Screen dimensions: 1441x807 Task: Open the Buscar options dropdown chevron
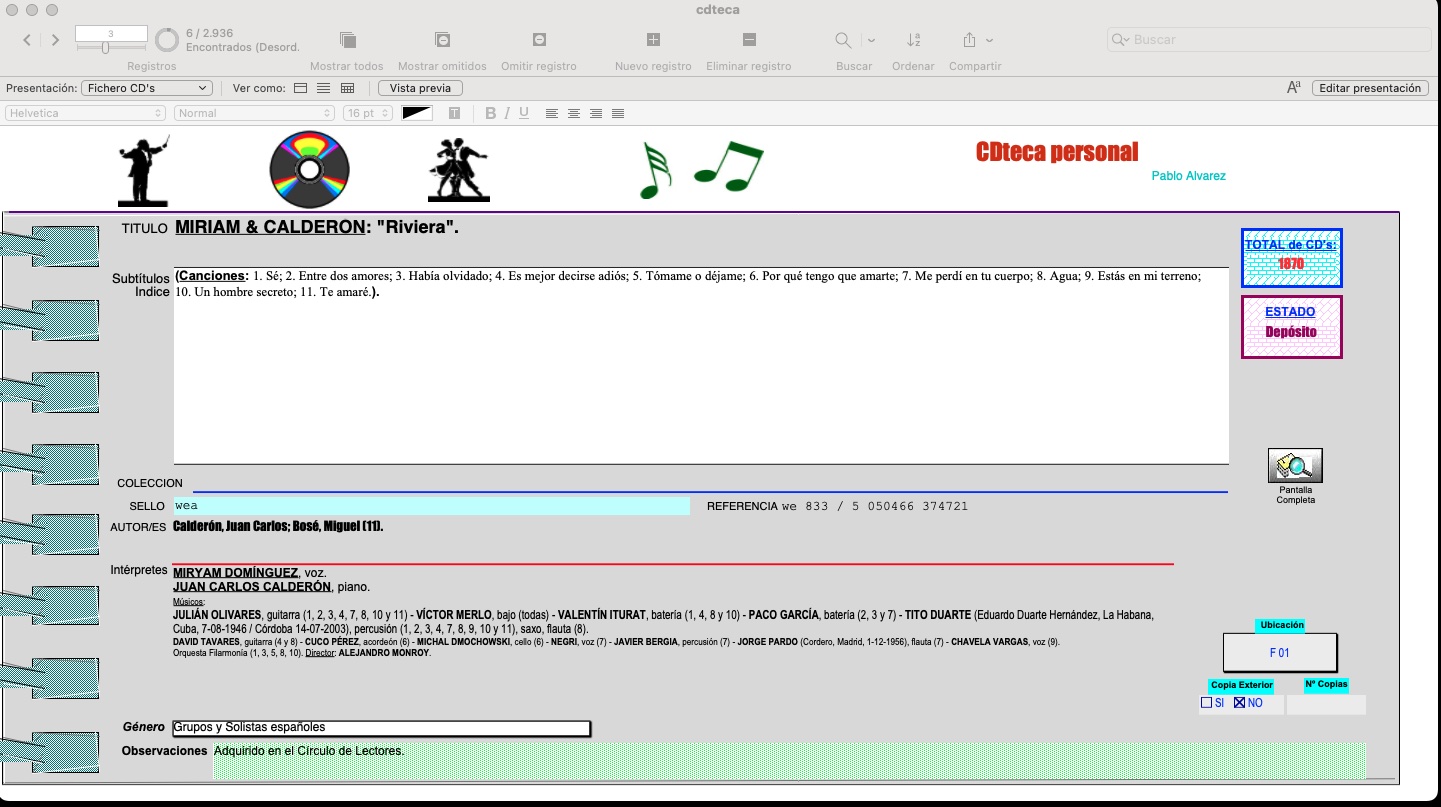coord(871,40)
